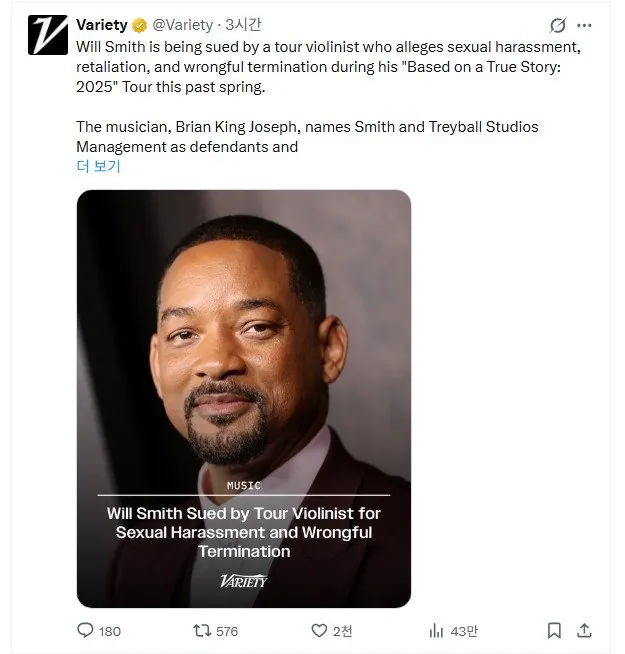The width and height of the screenshot is (625, 654).
Task: Click the gold verified badge beside Variety
Action: click(x=139, y=25)
